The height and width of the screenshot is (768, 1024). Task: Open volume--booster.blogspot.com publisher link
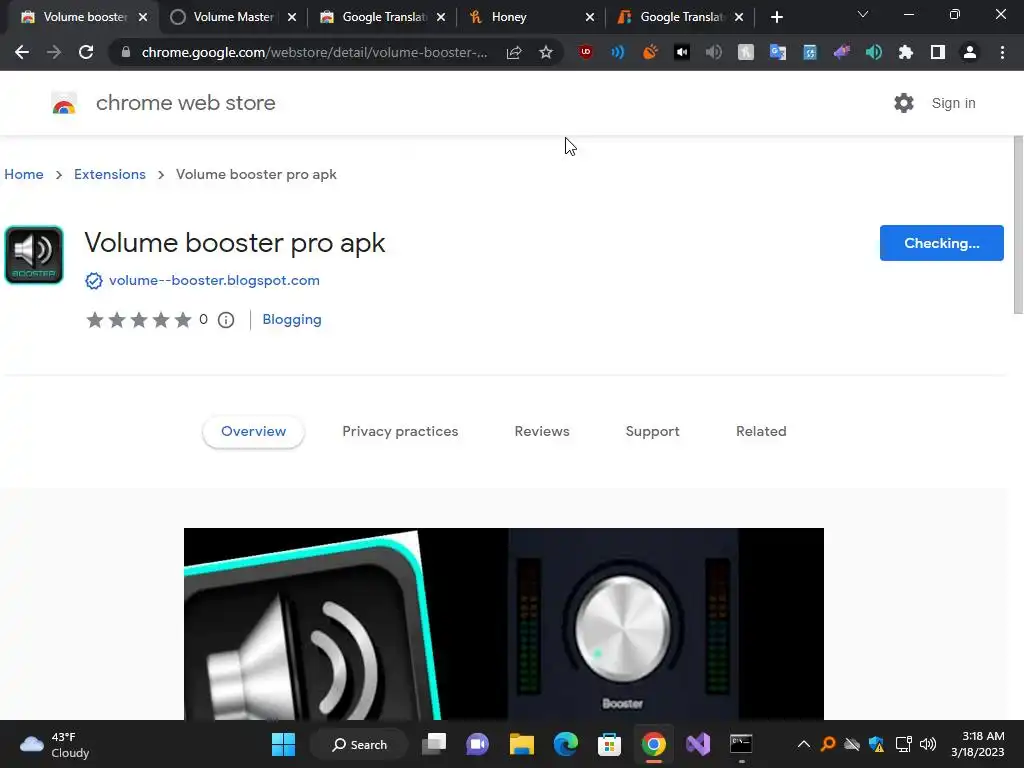[214, 280]
